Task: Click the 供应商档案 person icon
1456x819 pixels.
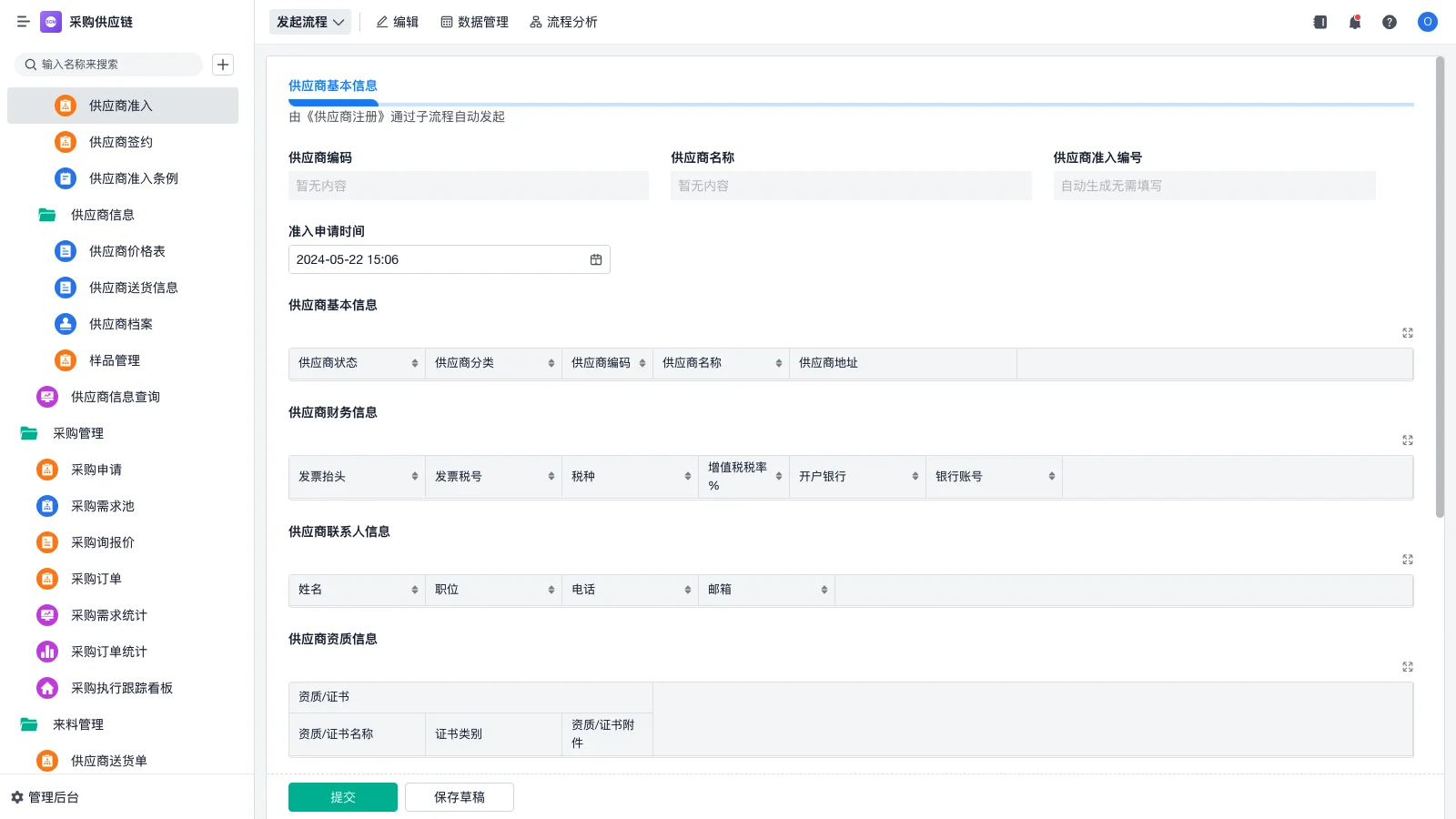Action: pyautogui.click(x=66, y=324)
